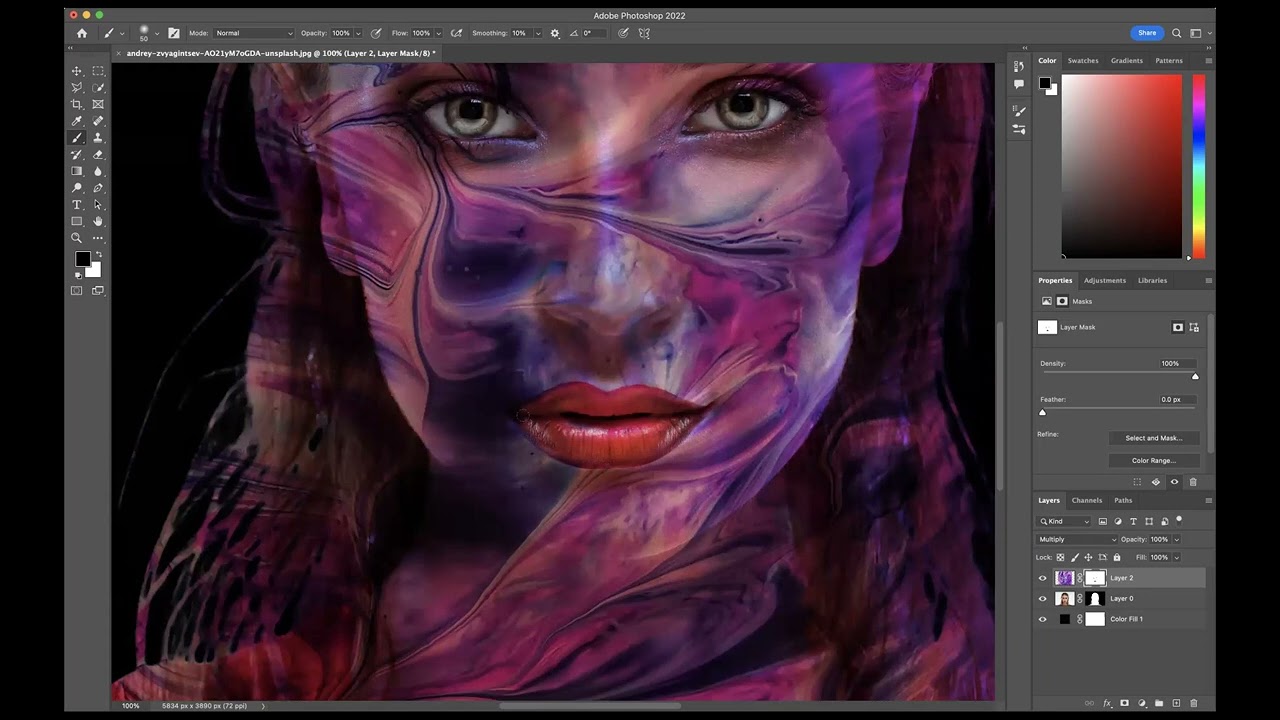The height and width of the screenshot is (720, 1280).
Task: Select the History Brush tool
Action: [76, 155]
